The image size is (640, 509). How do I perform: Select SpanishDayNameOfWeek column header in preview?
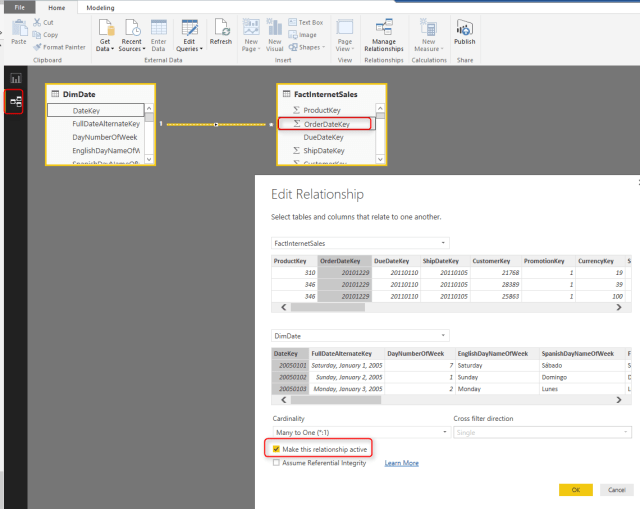582,353
